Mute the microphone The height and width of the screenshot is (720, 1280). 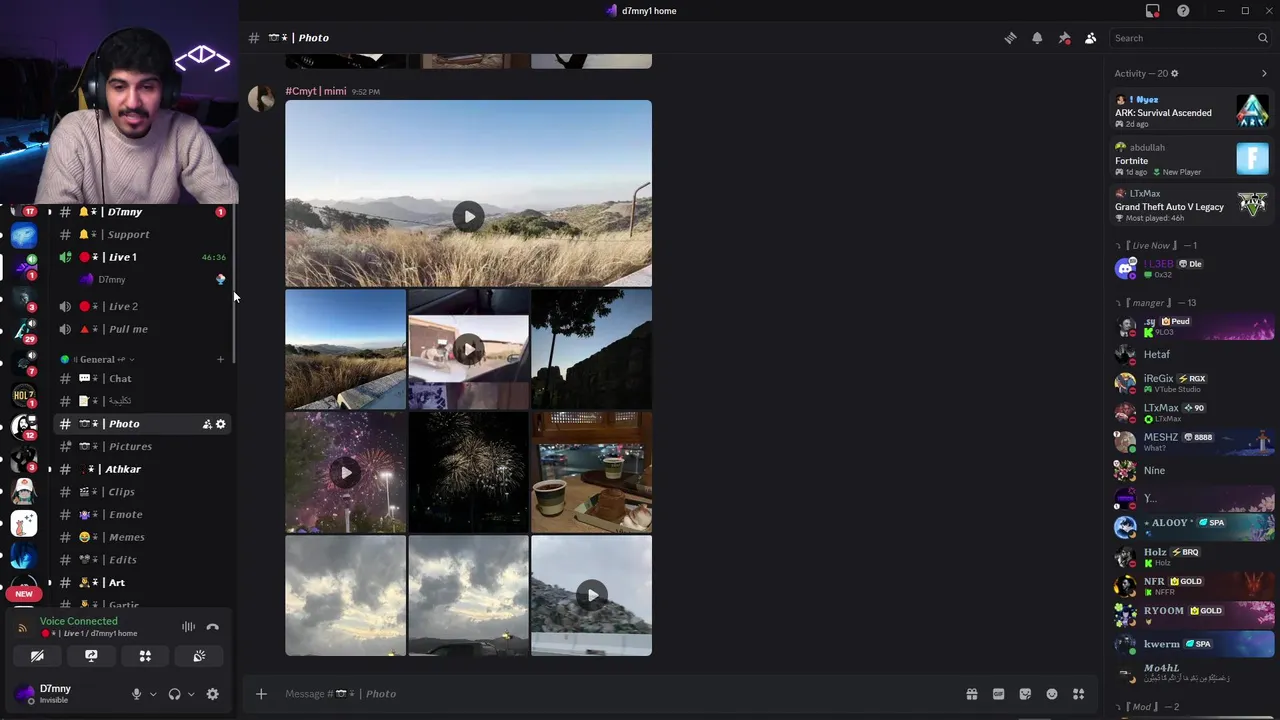click(136, 694)
